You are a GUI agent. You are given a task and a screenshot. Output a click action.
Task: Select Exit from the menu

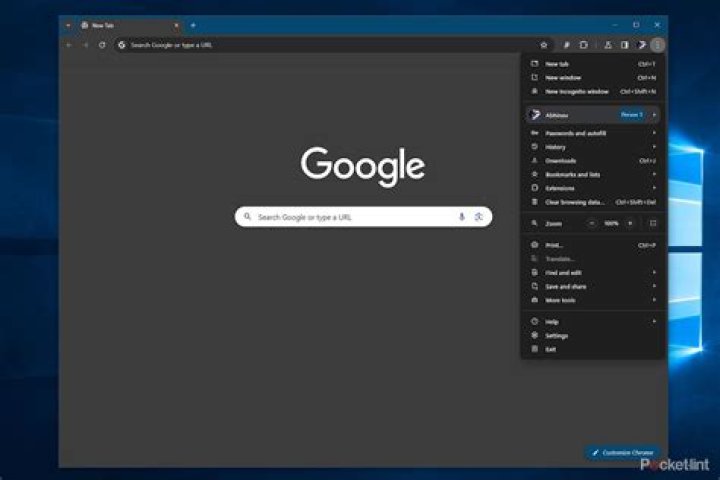(593, 350)
